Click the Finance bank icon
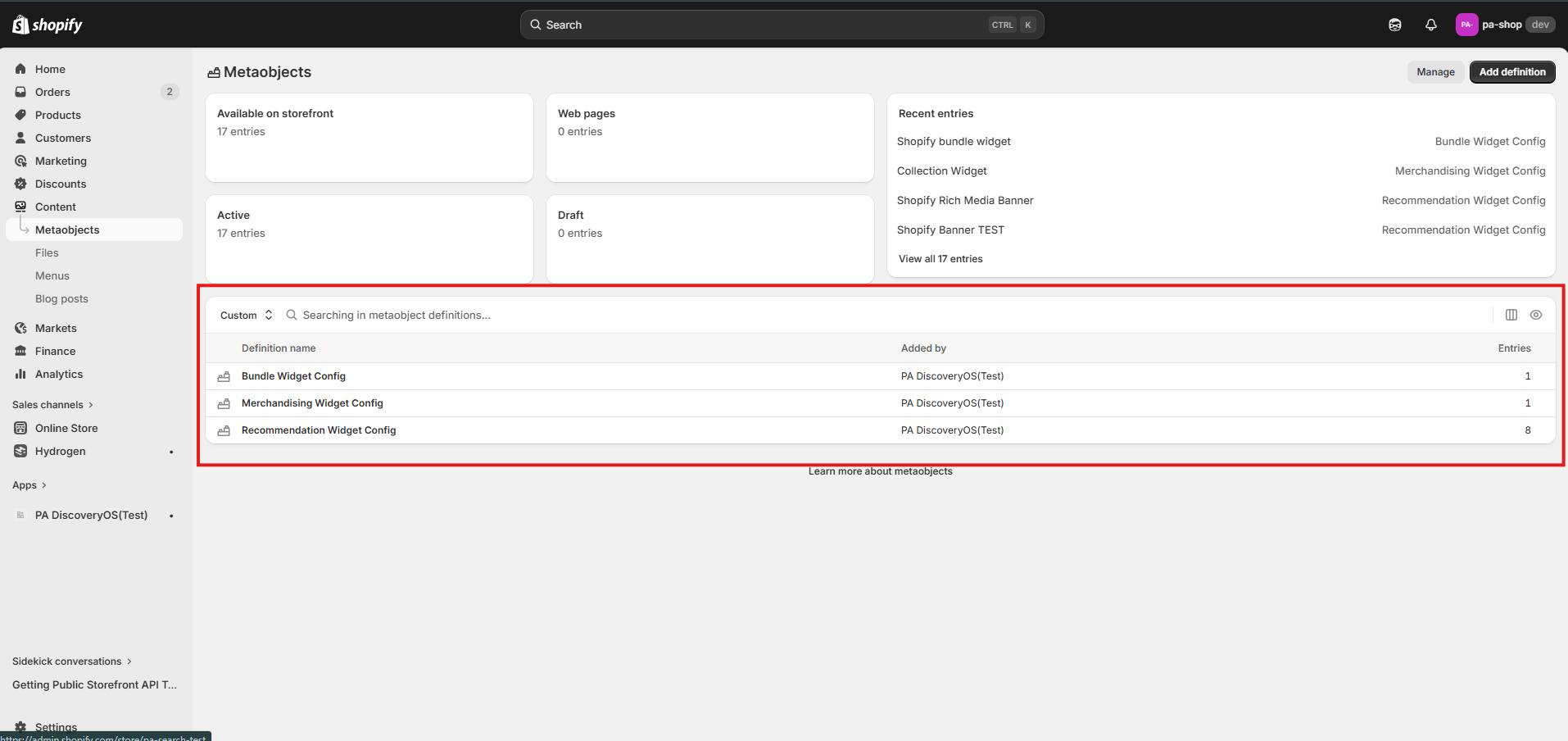Screen dimensions: 1568x741 [20, 351]
